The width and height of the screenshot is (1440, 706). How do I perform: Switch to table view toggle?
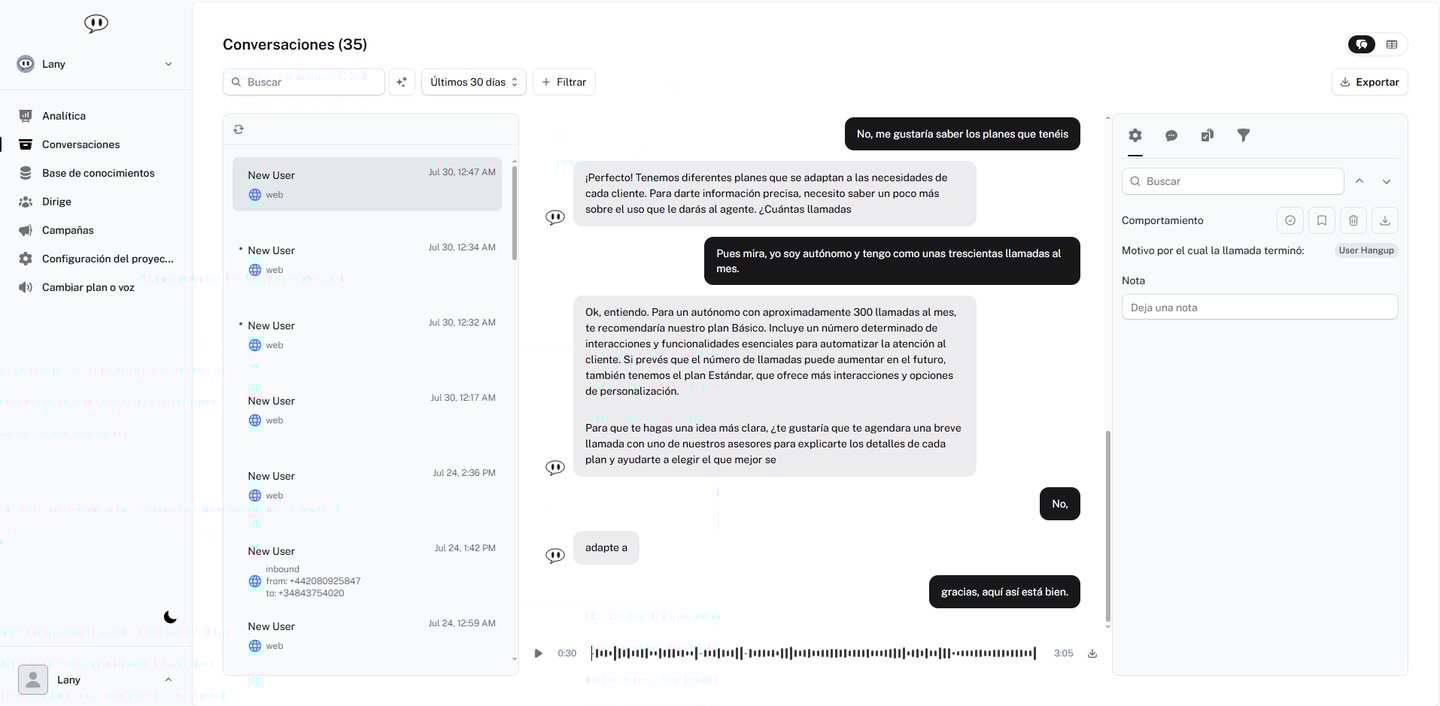(1392, 44)
